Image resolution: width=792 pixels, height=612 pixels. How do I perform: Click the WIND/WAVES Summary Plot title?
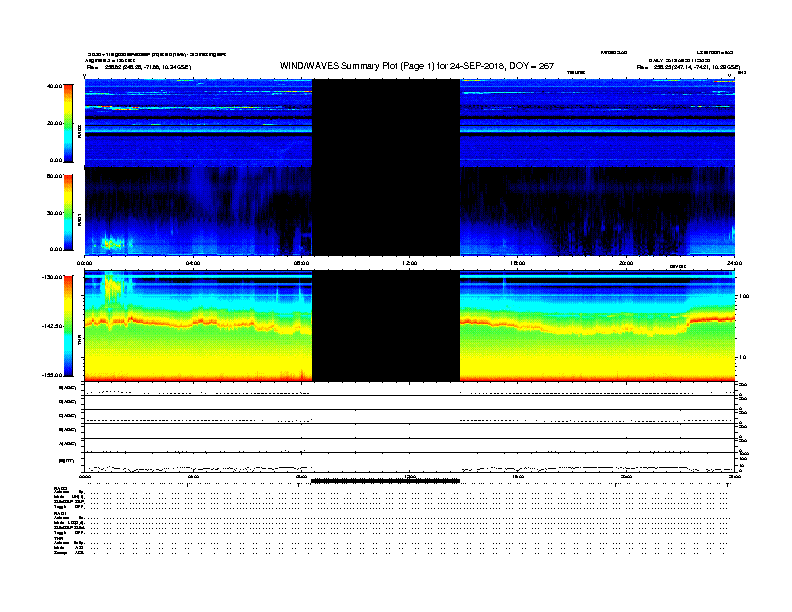tap(417, 66)
